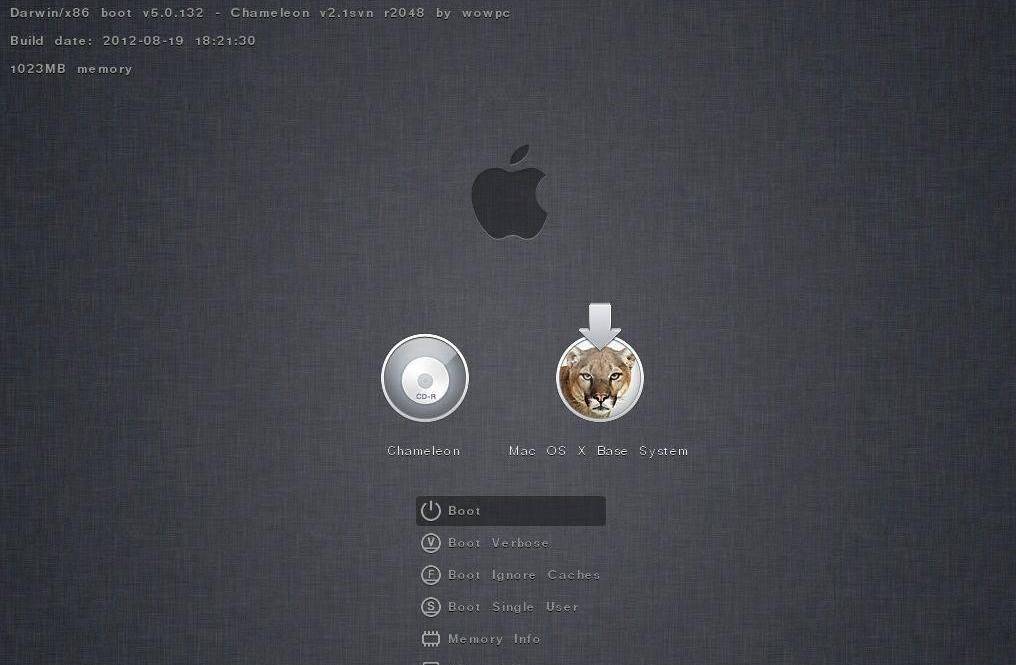The image size is (1016, 665).
Task: Click the Apple logo
Action: coord(509,193)
